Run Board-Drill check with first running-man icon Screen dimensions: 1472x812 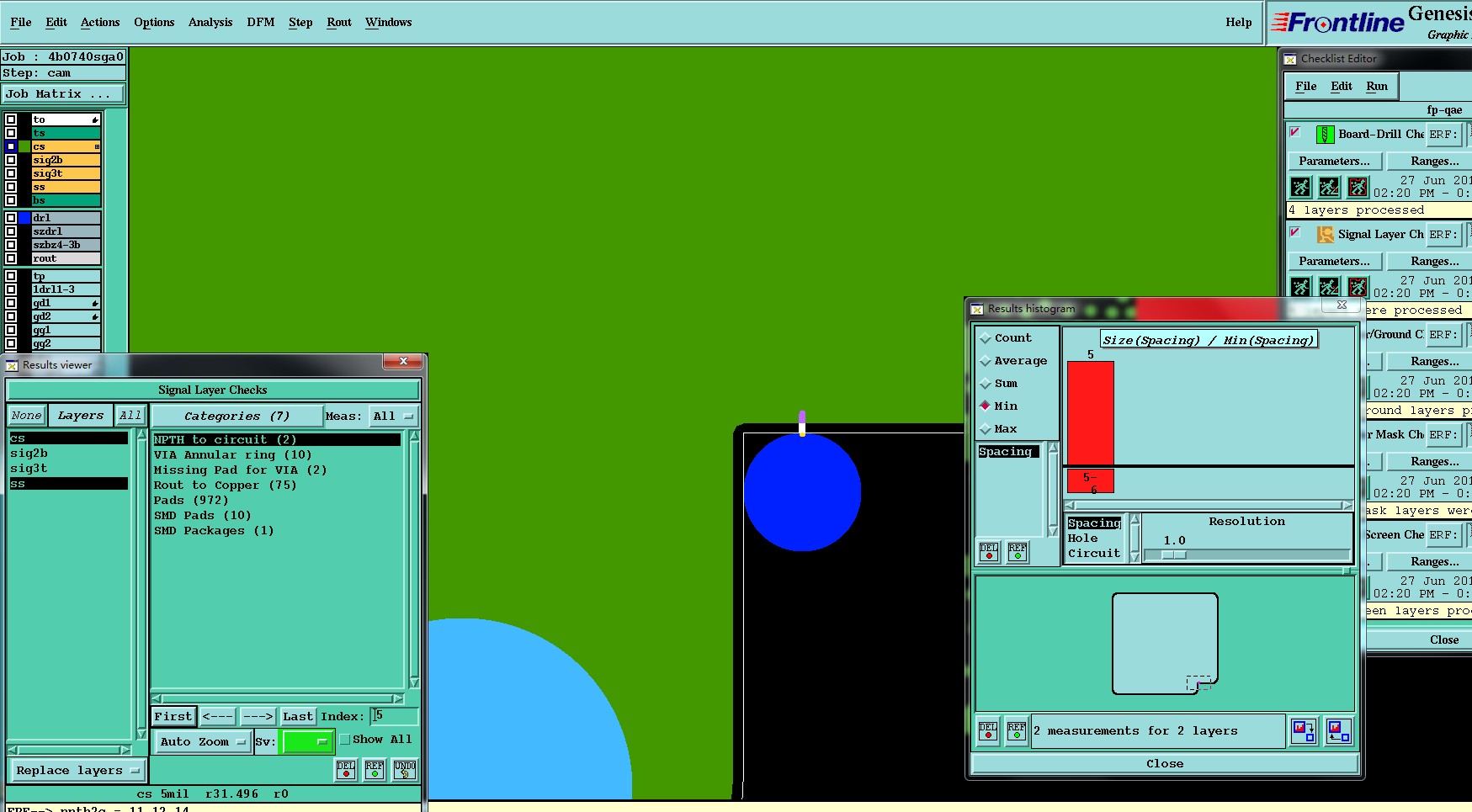tap(1300, 187)
